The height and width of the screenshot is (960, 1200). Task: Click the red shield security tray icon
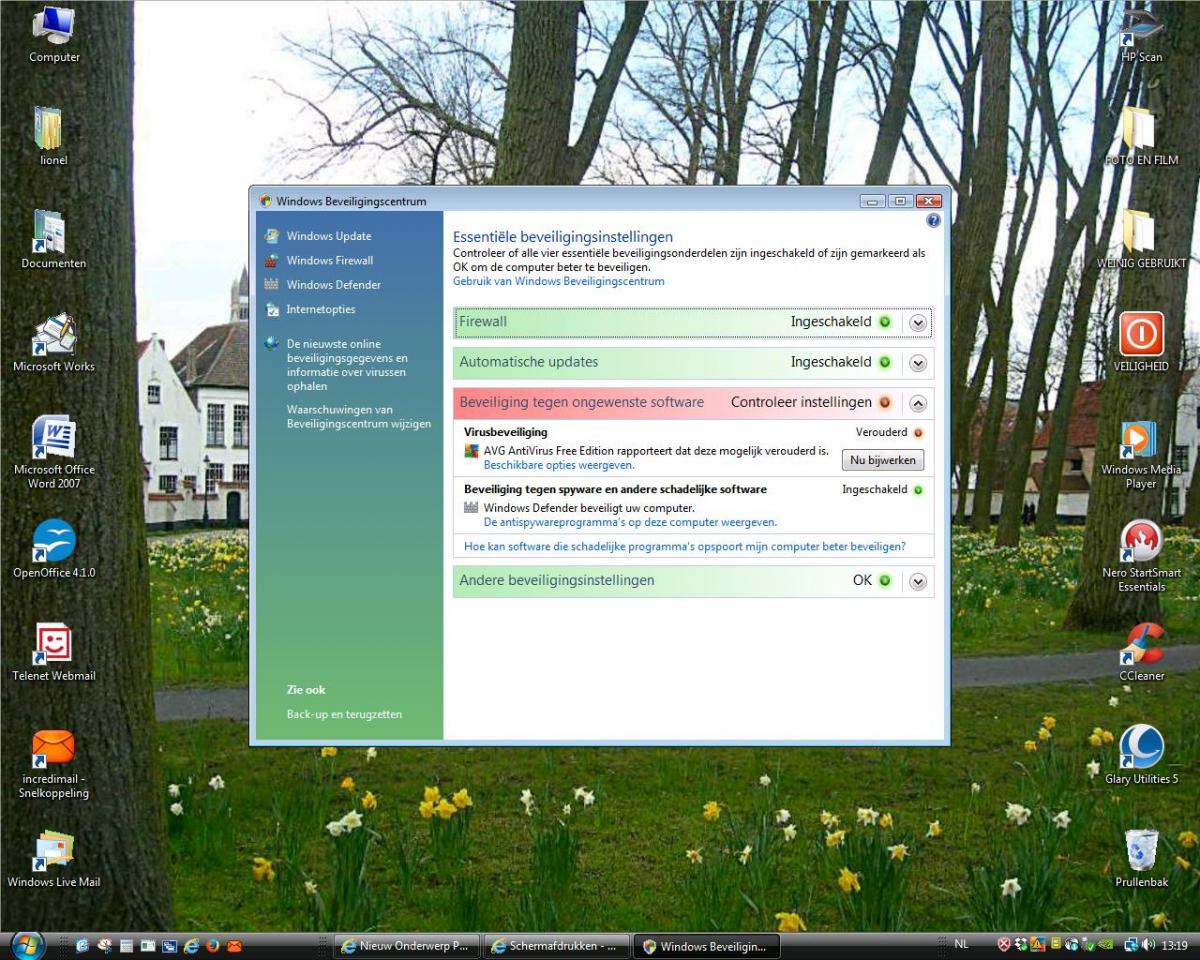click(1004, 944)
